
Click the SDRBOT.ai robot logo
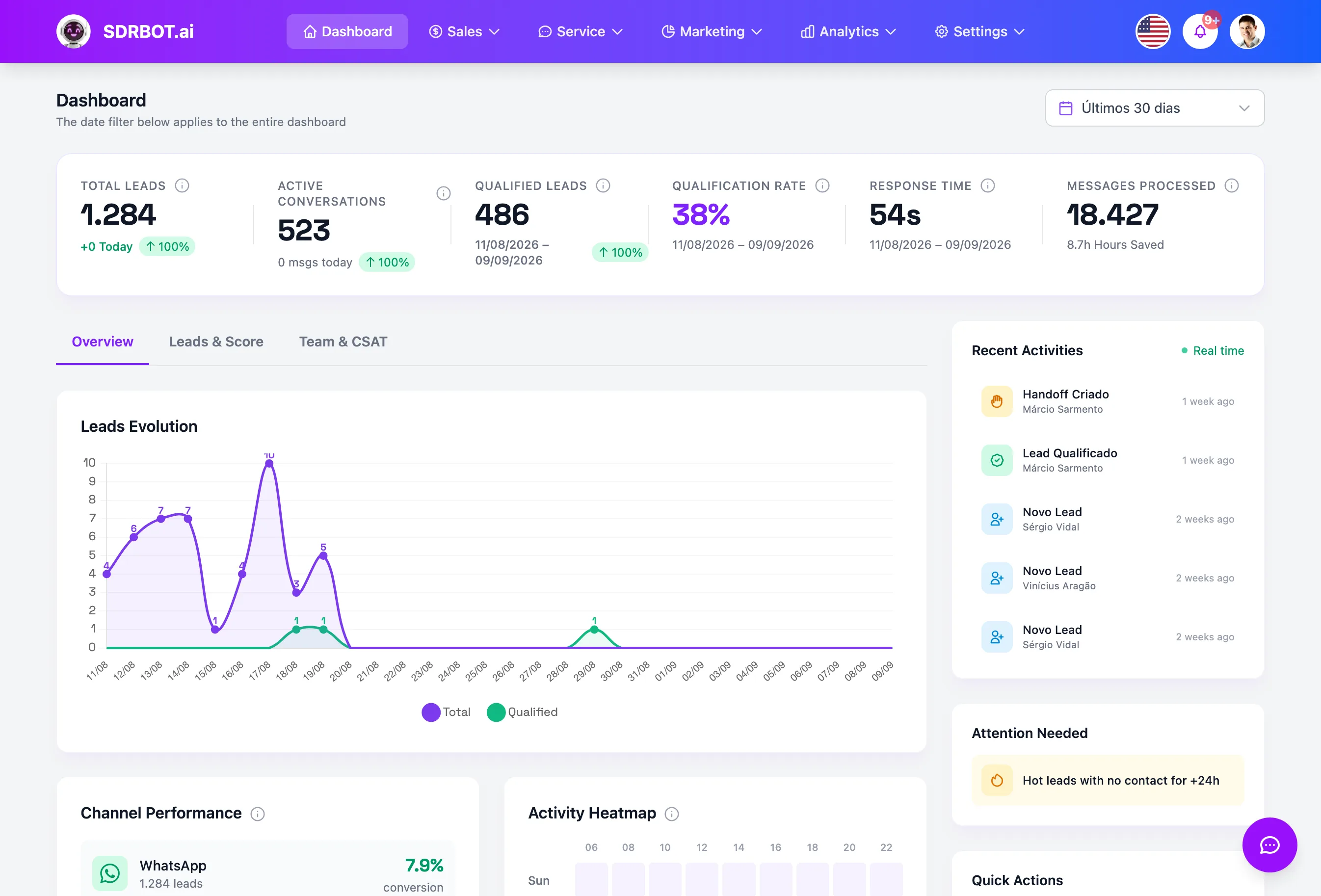tap(73, 31)
